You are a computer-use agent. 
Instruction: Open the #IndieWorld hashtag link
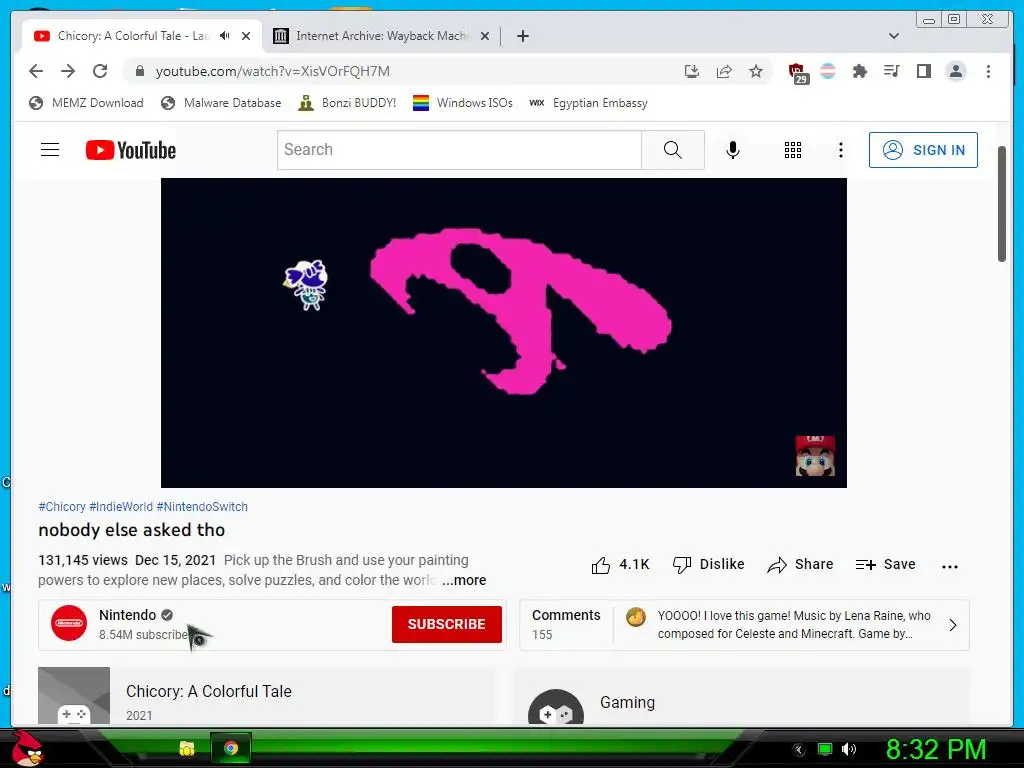pyautogui.click(x=121, y=507)
